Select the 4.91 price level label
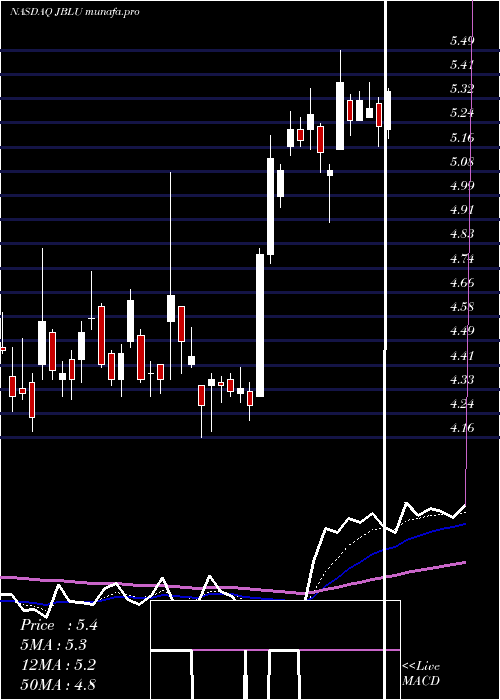 click(x=462, y=209)
